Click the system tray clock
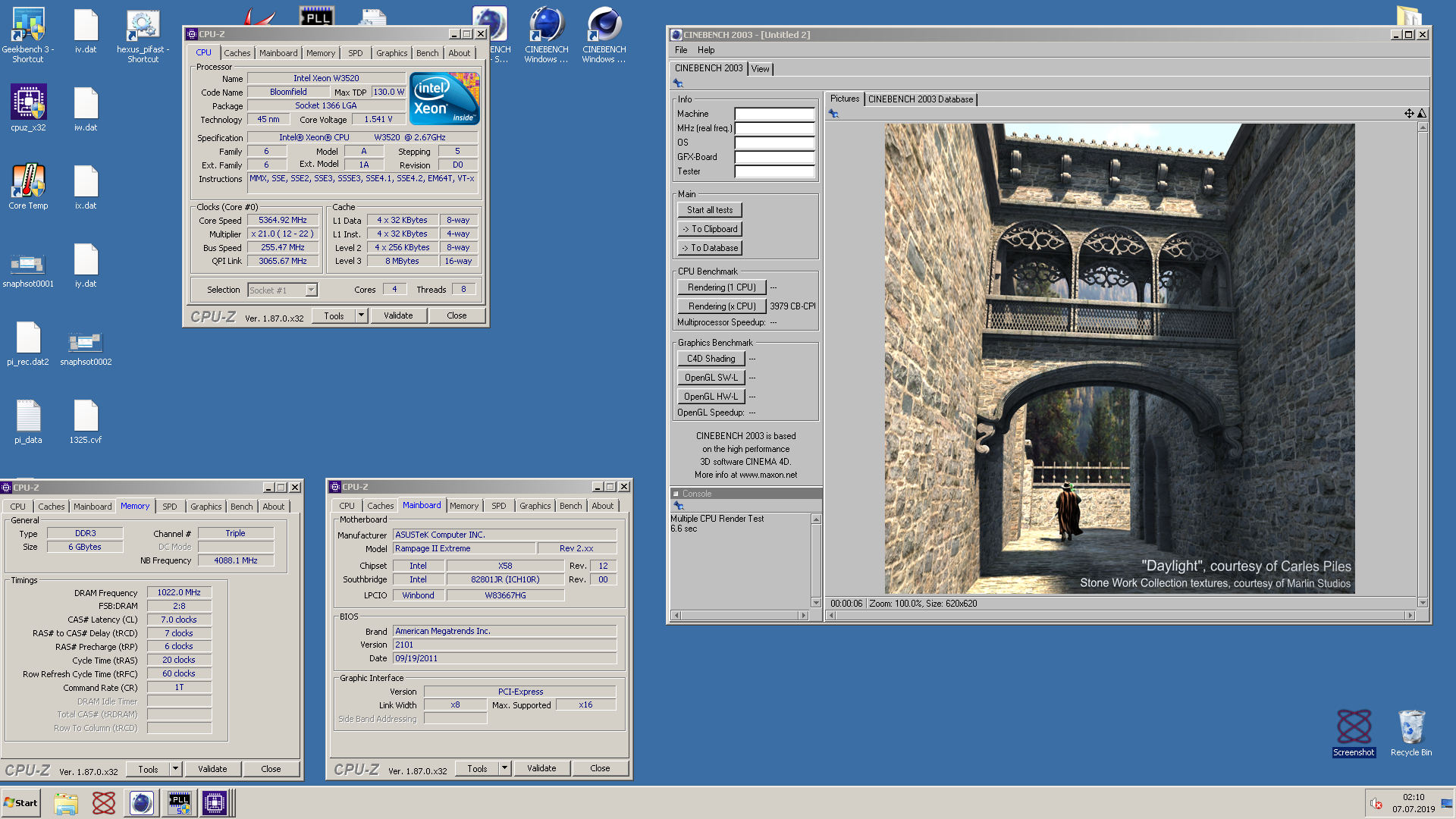The image size is (1456, 819). pyautogui.click(x=1414, y=803)
